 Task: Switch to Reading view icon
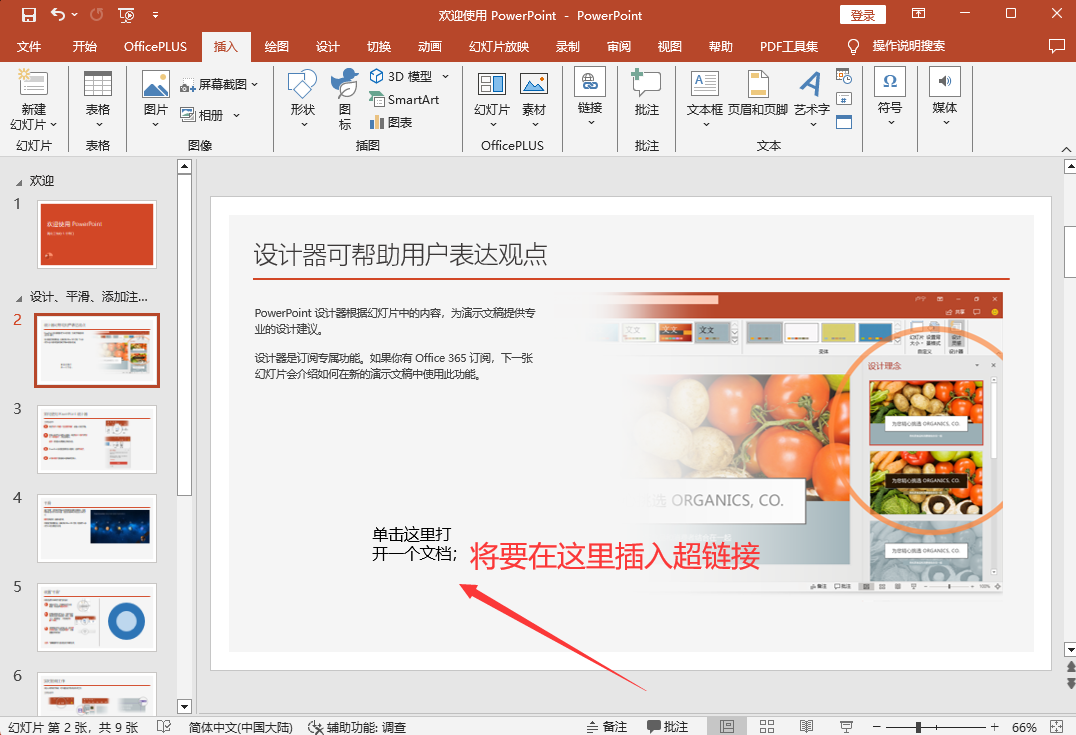pyautogui.click(x=806, y=726)
